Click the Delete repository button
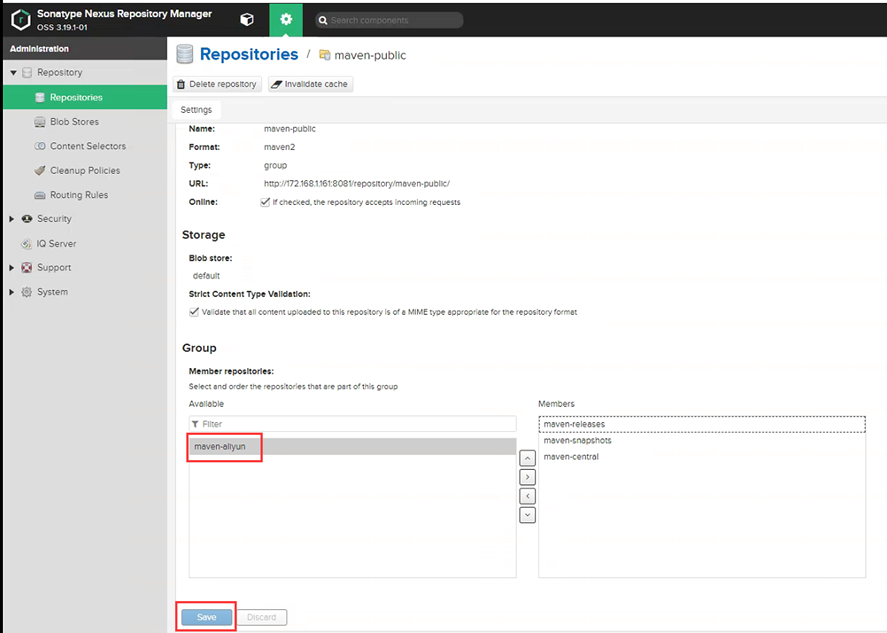The image size is (887, 633). coord(217,84)
